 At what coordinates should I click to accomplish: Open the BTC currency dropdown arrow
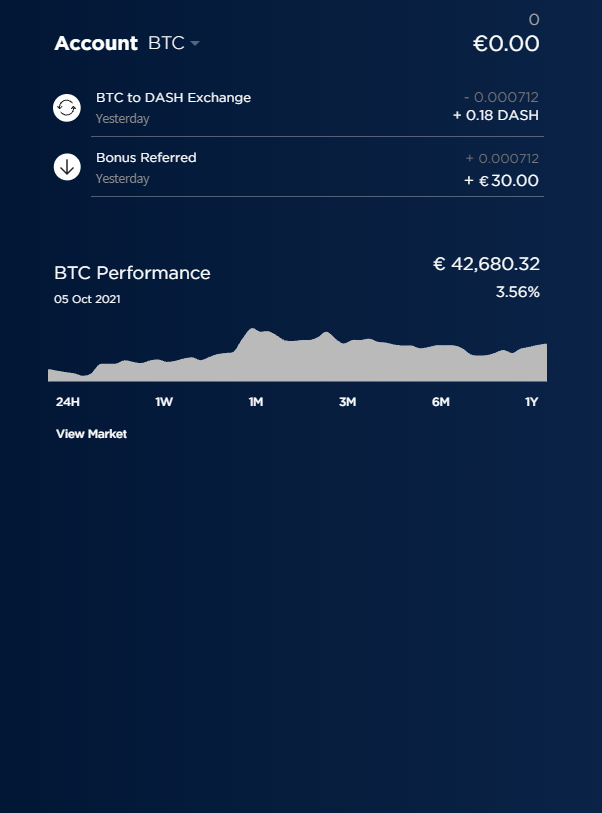click(195, 44)
